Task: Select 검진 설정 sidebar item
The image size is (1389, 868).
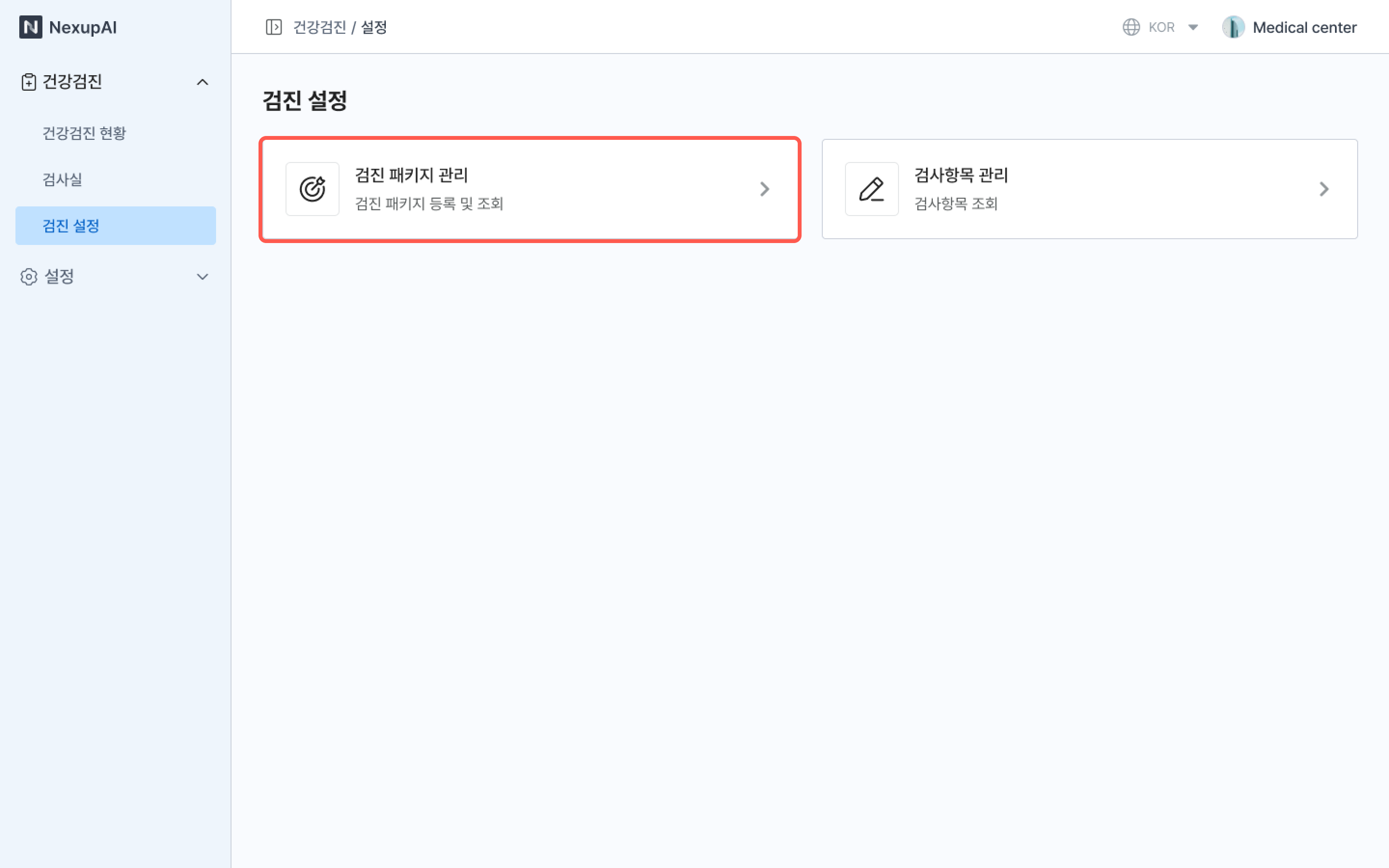Action: (71, 226)
